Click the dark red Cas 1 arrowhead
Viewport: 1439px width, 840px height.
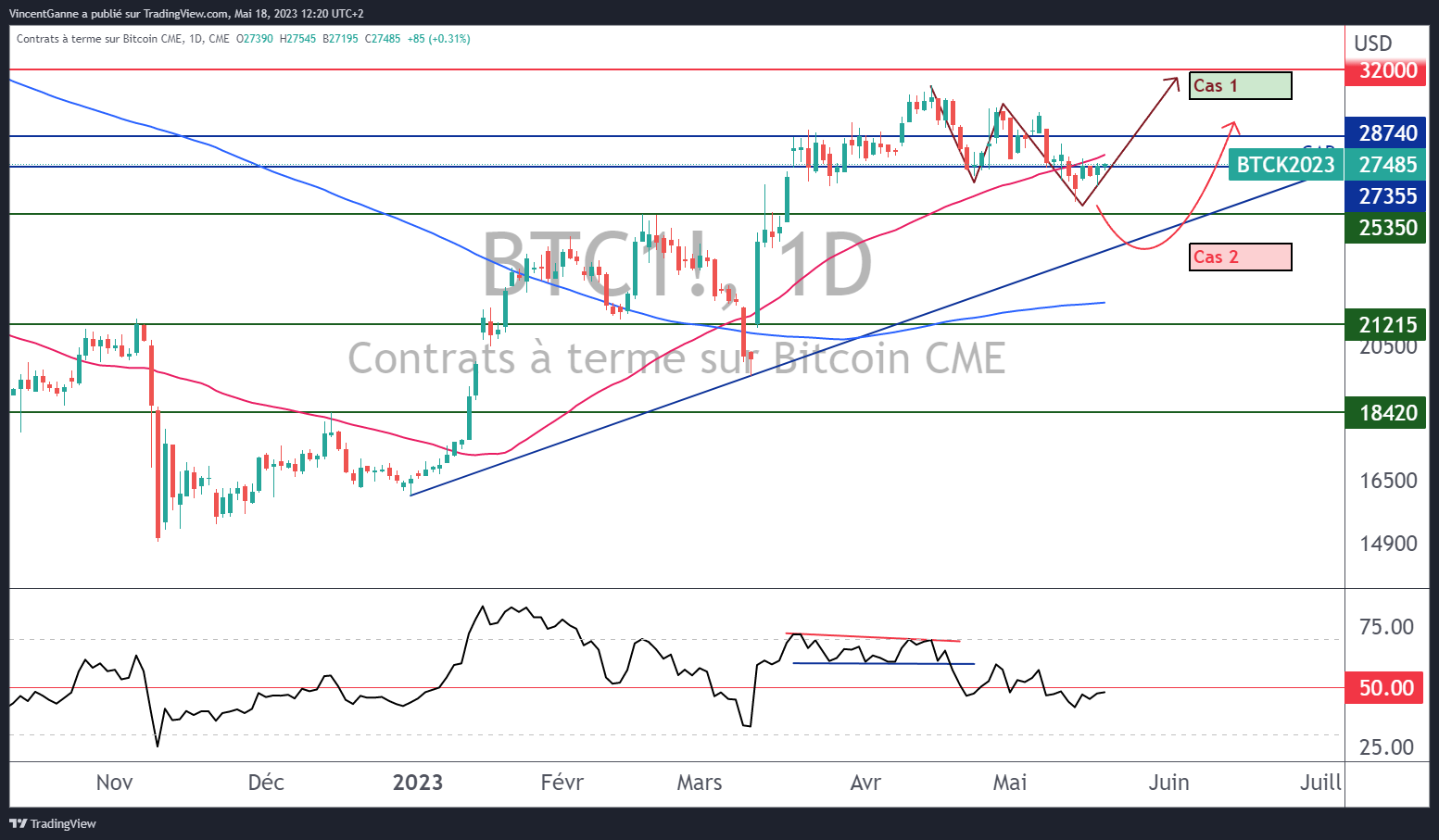point(1174,82)
